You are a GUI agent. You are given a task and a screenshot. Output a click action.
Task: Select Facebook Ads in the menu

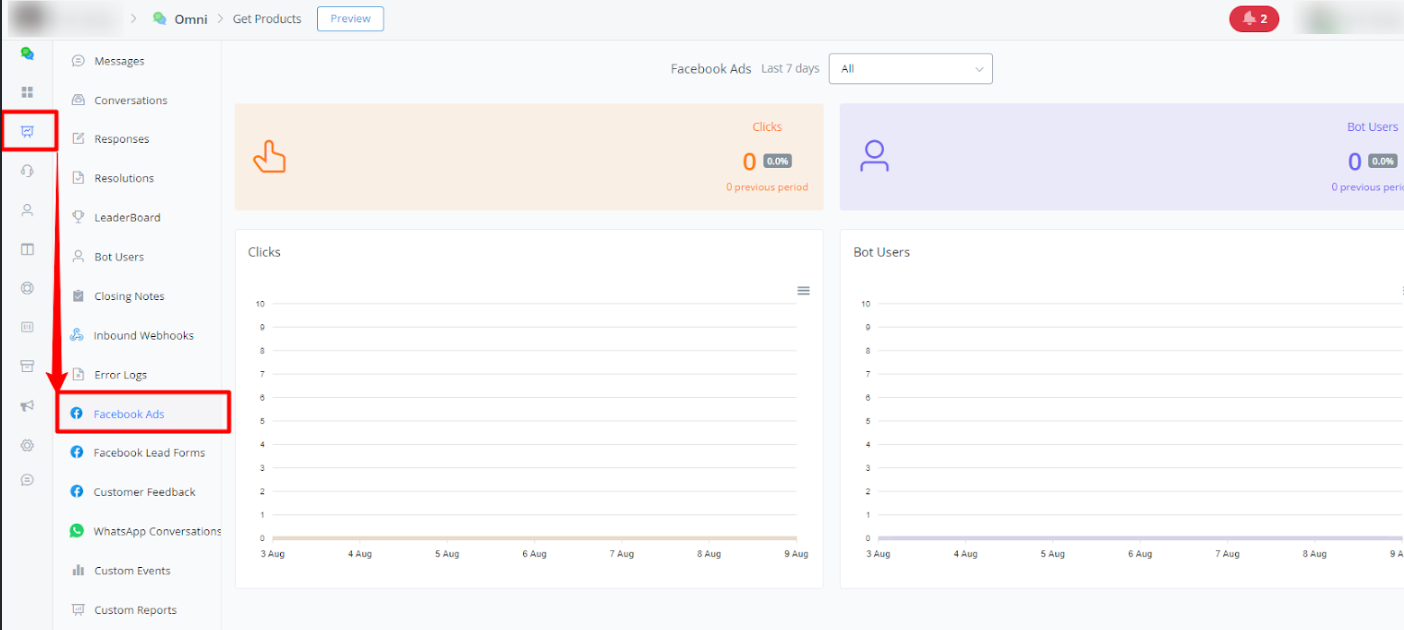pos(129,414)
